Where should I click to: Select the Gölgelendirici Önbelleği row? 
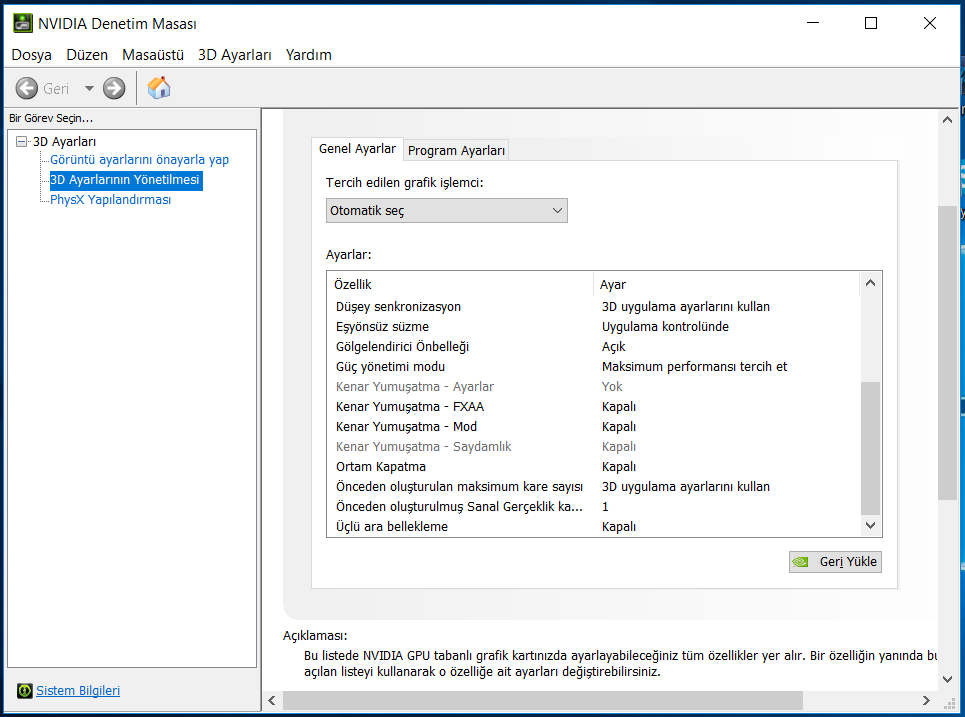594,346
